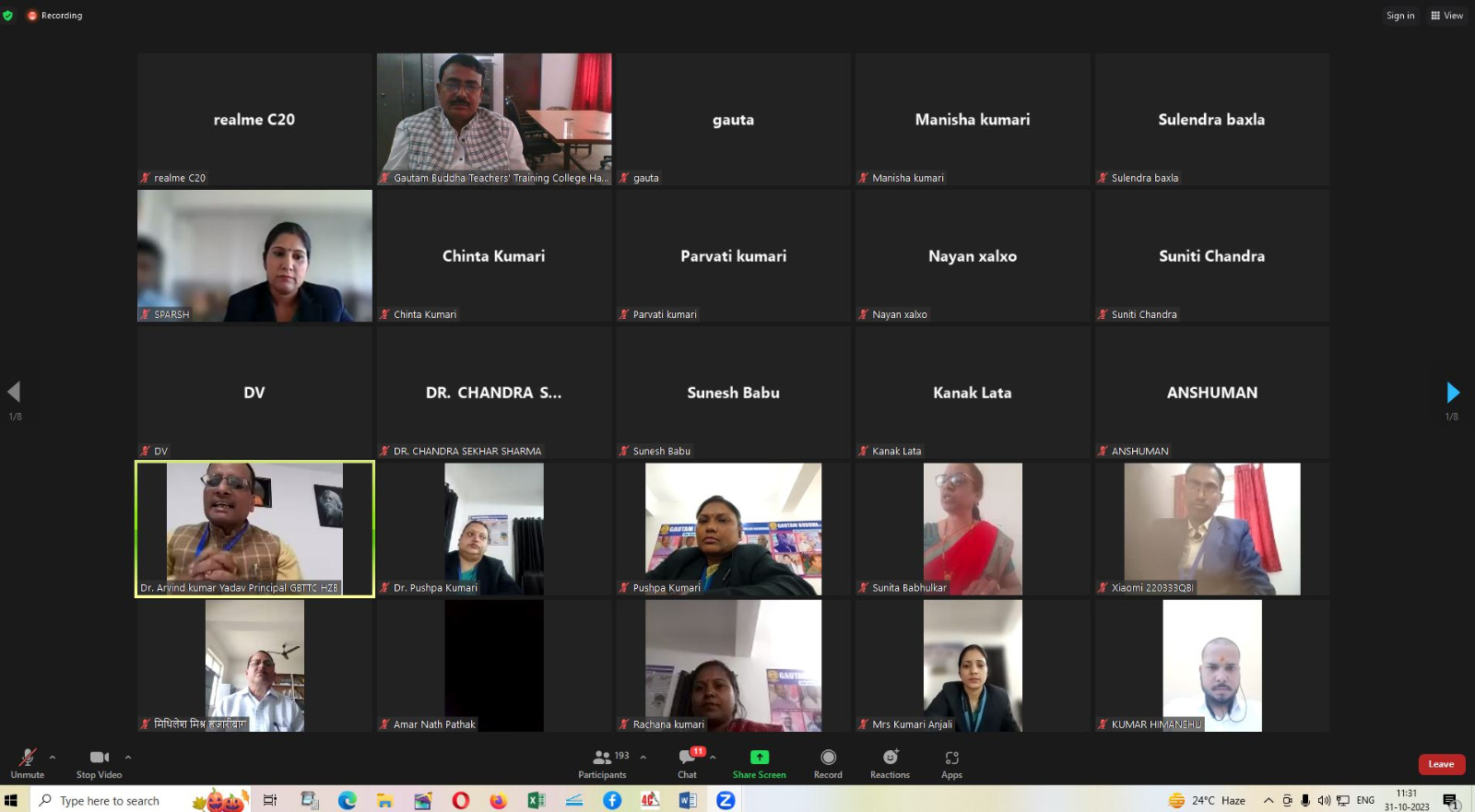1475x812 pixels.
Task: Open the View layout menu
Action: click(1446, 16)
